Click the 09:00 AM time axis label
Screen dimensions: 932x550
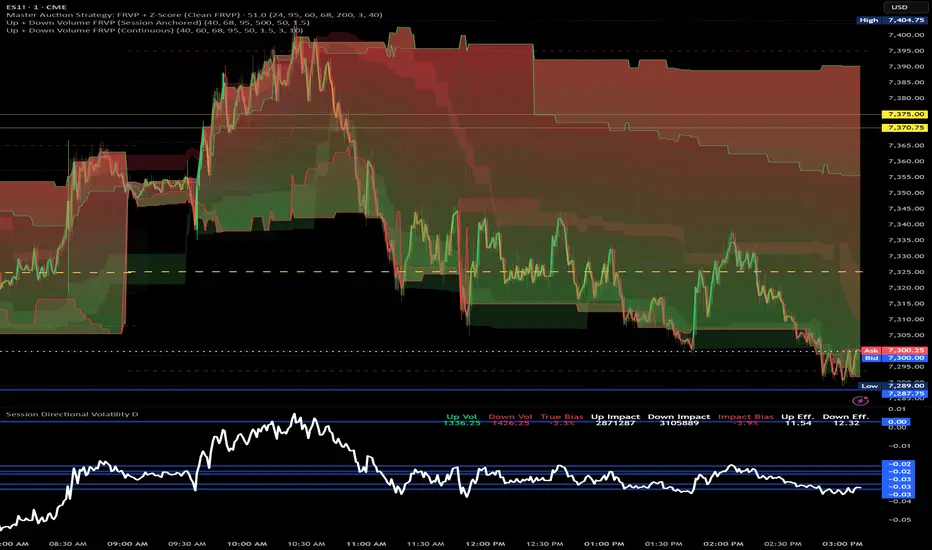click(127, 543)
